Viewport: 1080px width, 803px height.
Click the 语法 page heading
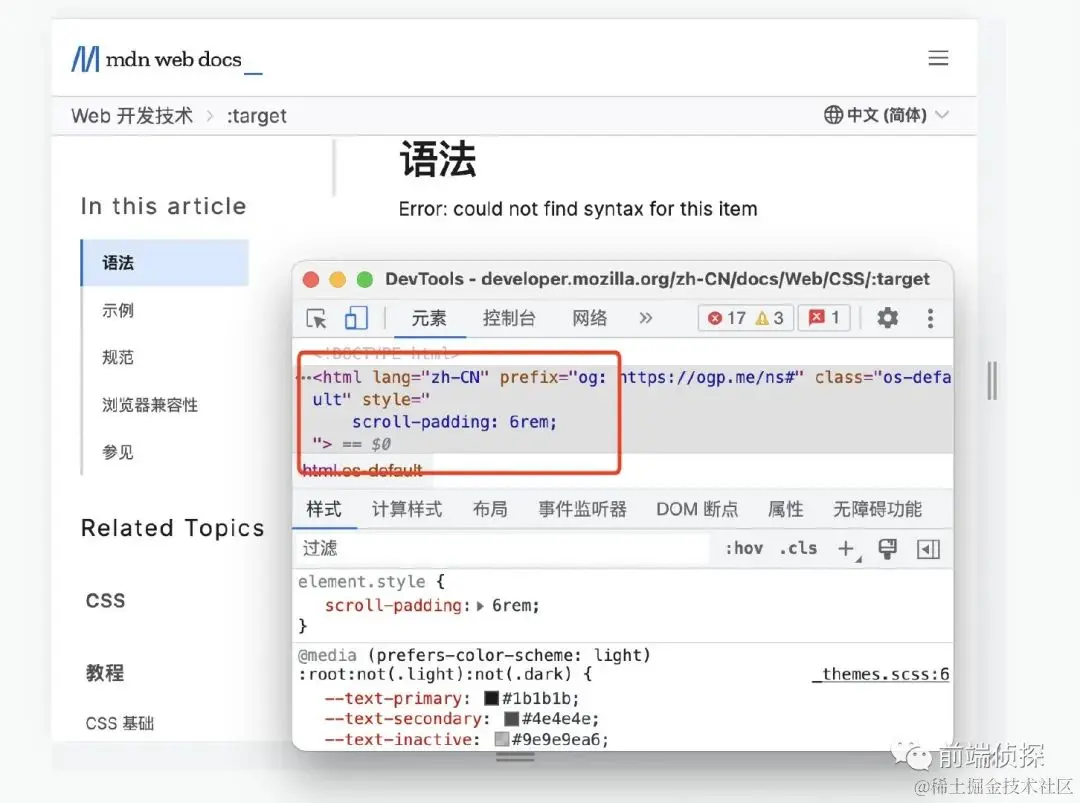click(437, 159)
